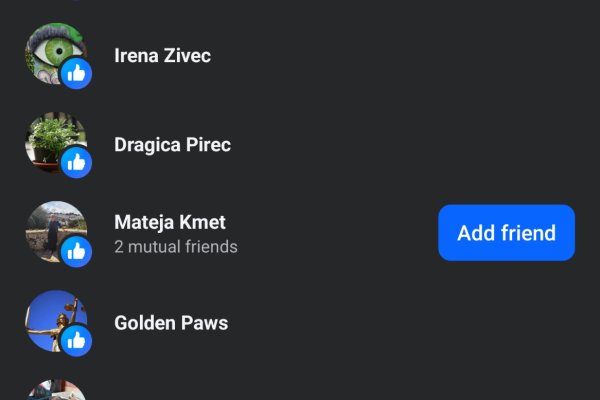The height and width of the screenshot is (400, 600).
Task: Select the Golden Paws page name
Action: (x=171, y=322)
